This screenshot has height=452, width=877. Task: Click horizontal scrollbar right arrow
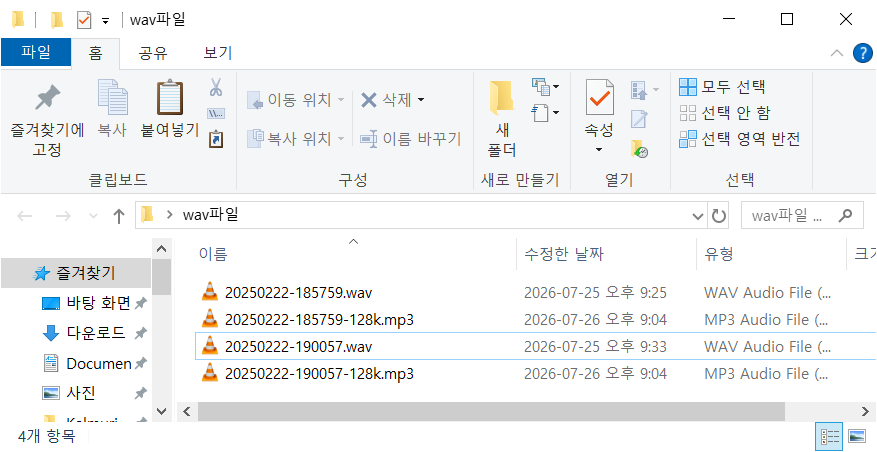[x=865, y=412]
